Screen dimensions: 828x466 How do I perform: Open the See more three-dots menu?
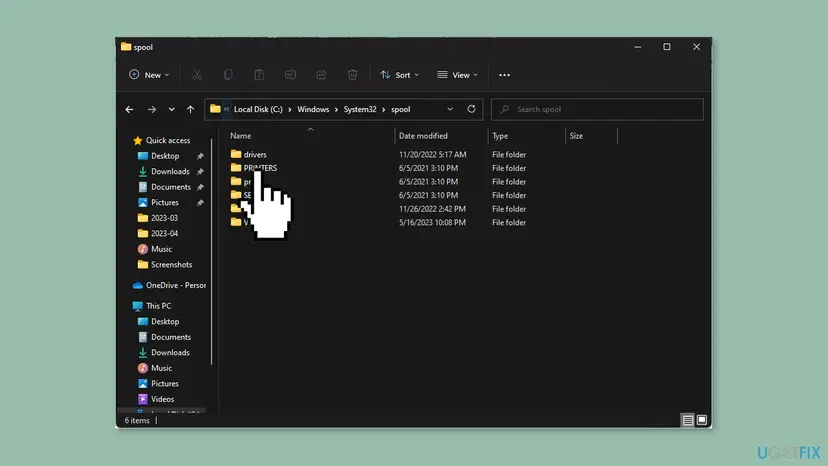pyautogui.click(x=504, y=75)
